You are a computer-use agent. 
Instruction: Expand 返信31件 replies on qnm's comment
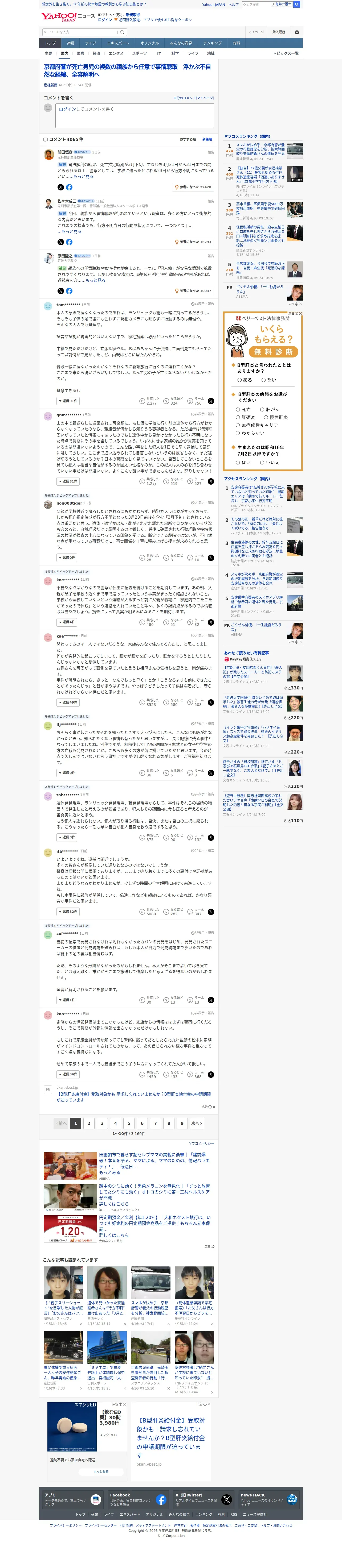pyautogui.click(x=68, y=481)
